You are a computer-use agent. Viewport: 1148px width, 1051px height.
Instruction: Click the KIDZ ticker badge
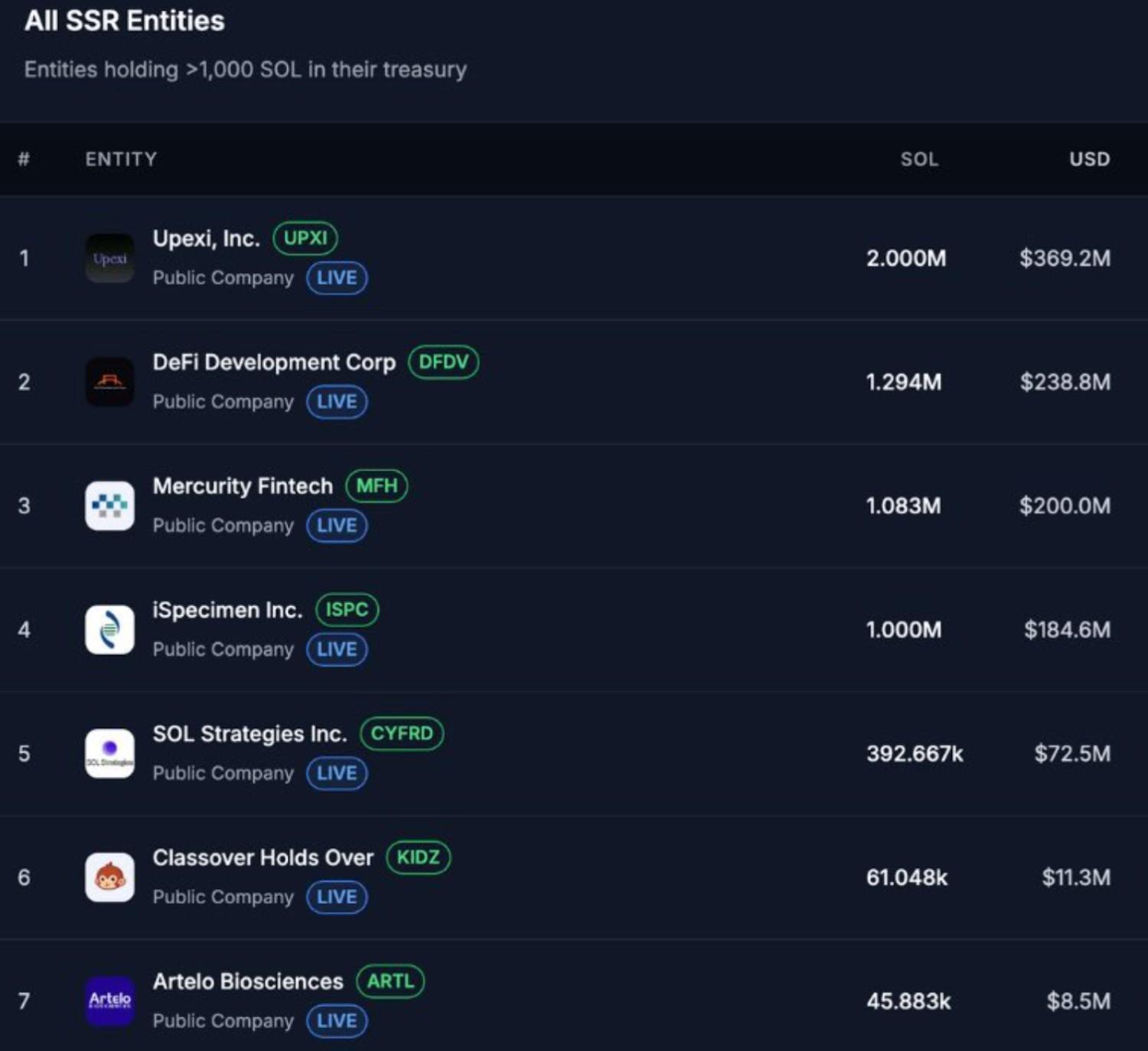click(x=418, y=857)
